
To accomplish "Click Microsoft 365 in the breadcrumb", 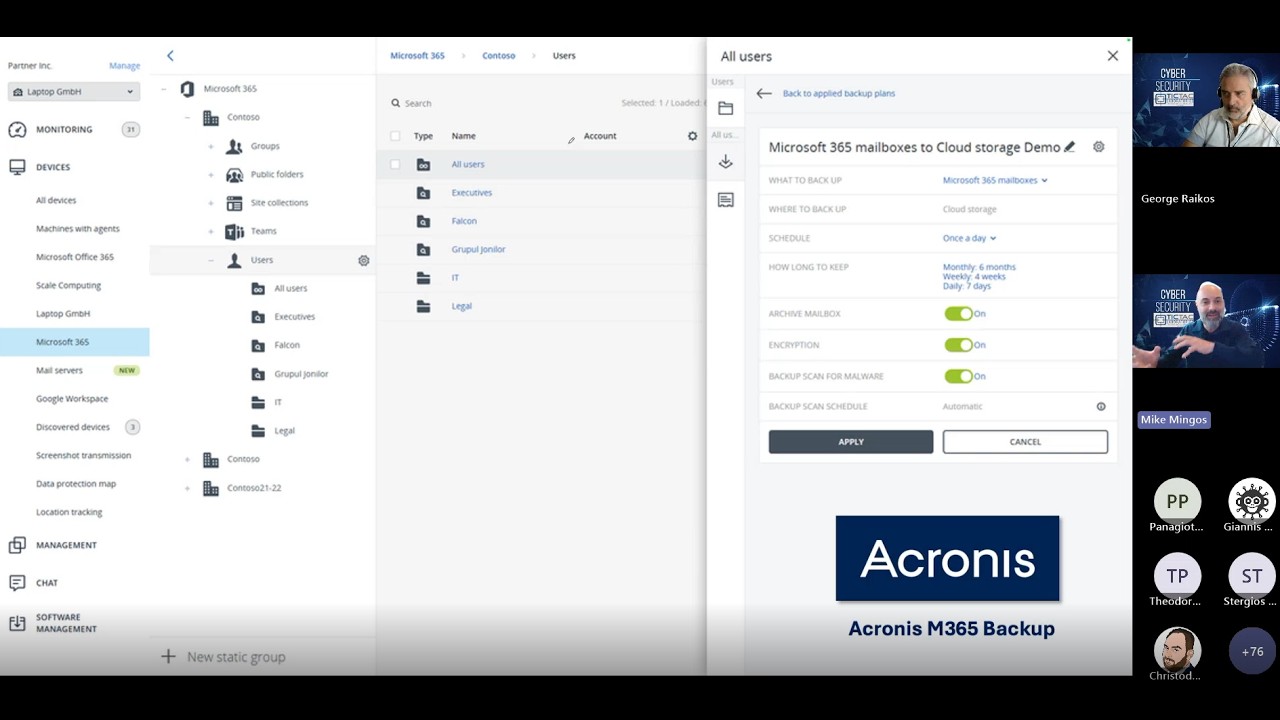I will point(417,56).
